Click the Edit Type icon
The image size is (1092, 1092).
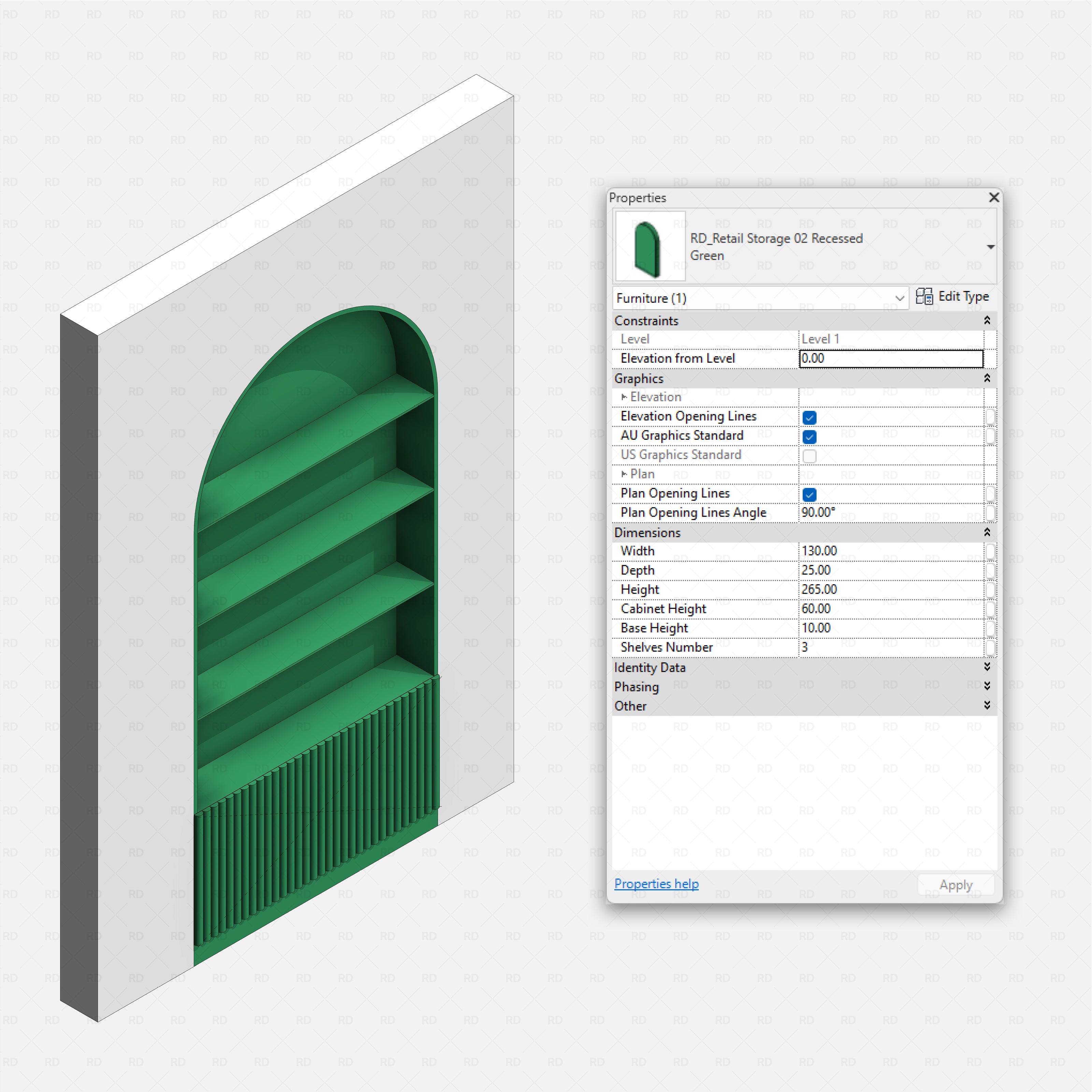[925, 297]
